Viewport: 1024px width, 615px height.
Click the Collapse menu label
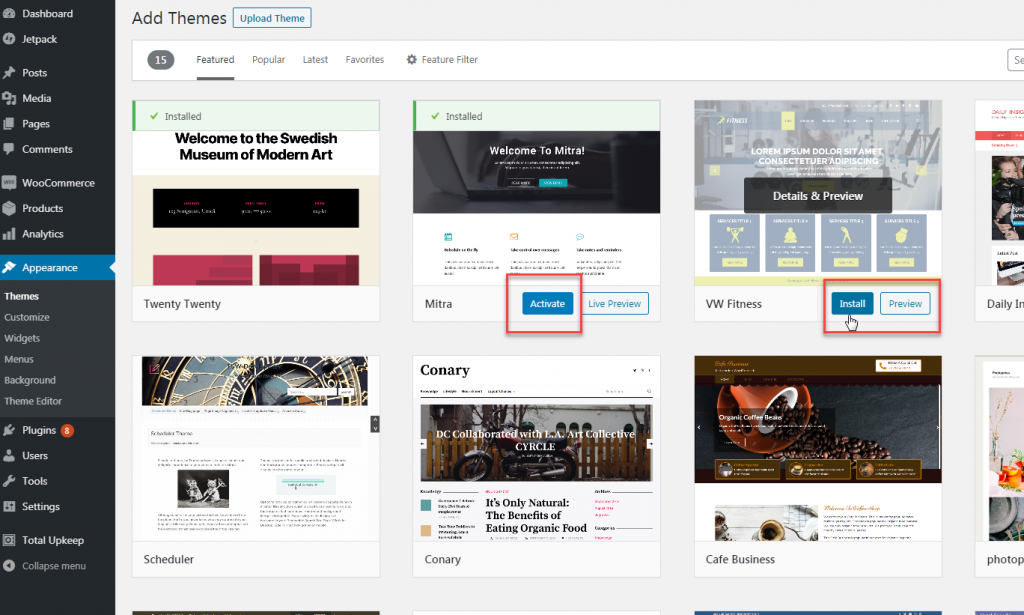[54, 565]
